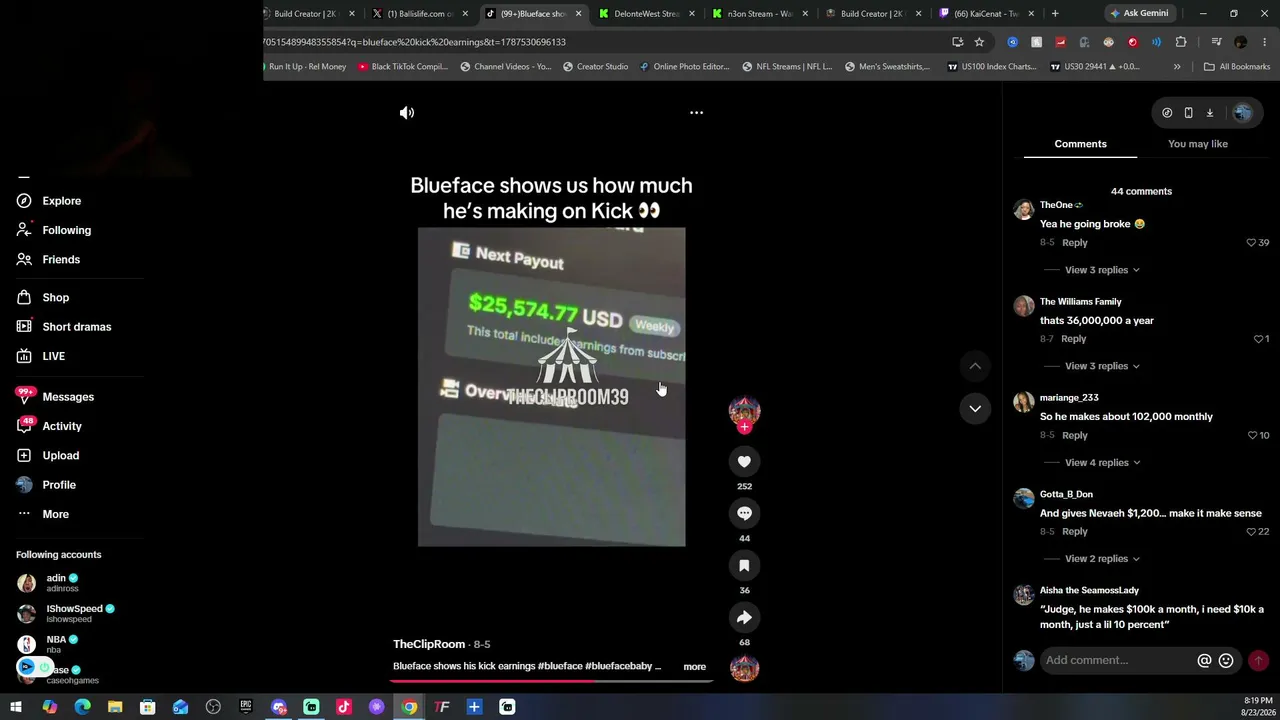
Task: Open the Creator Studio bookmark
Action: coord(595,67)
